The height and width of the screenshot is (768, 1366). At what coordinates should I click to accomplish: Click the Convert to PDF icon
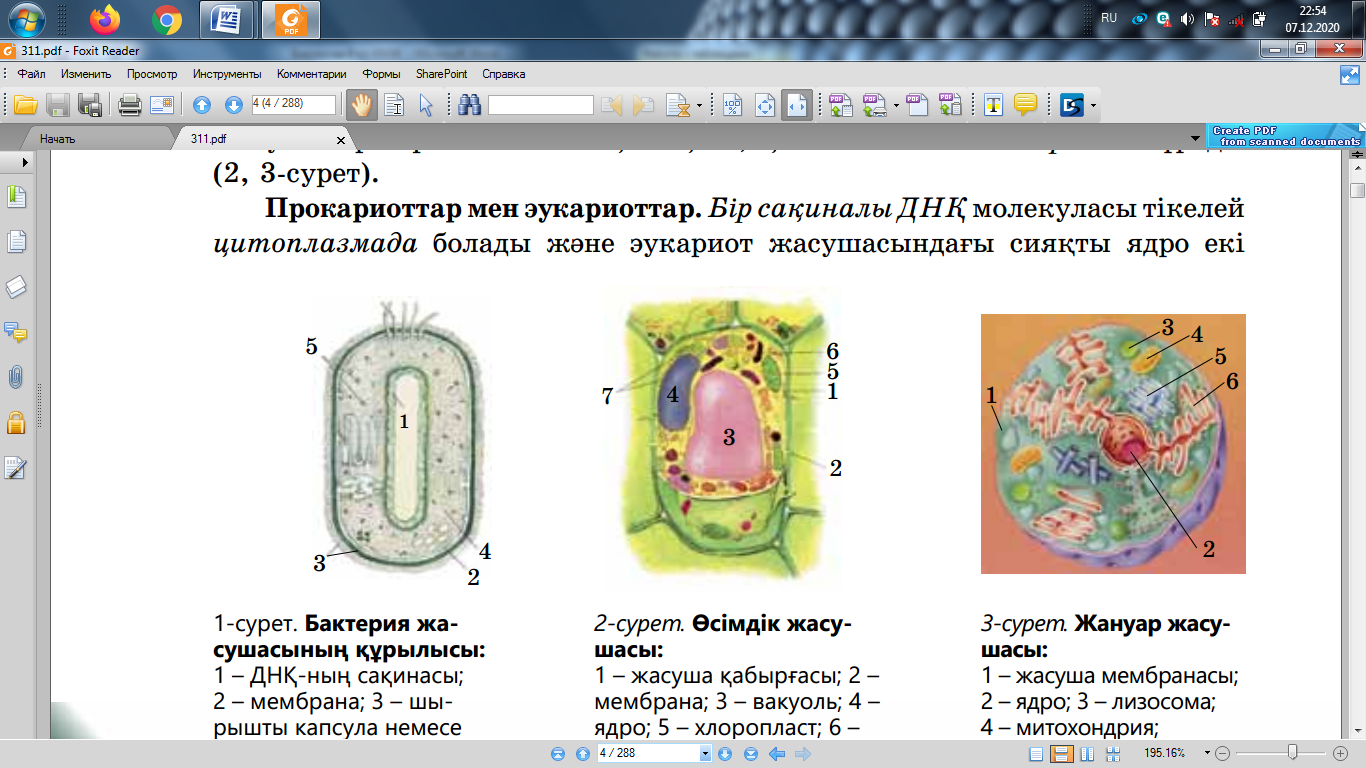click(840, 105)
